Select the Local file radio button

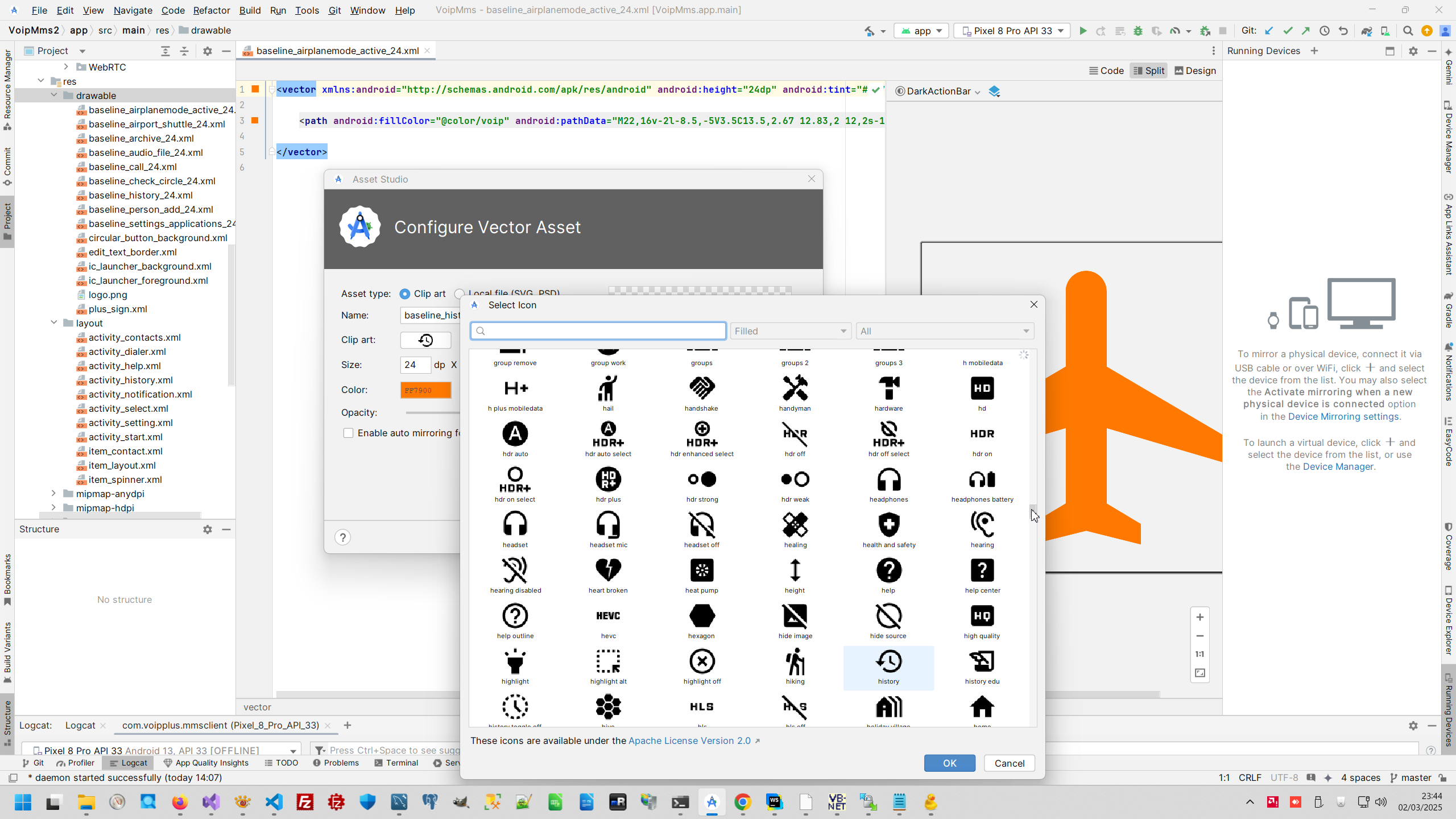pos(459,294)
